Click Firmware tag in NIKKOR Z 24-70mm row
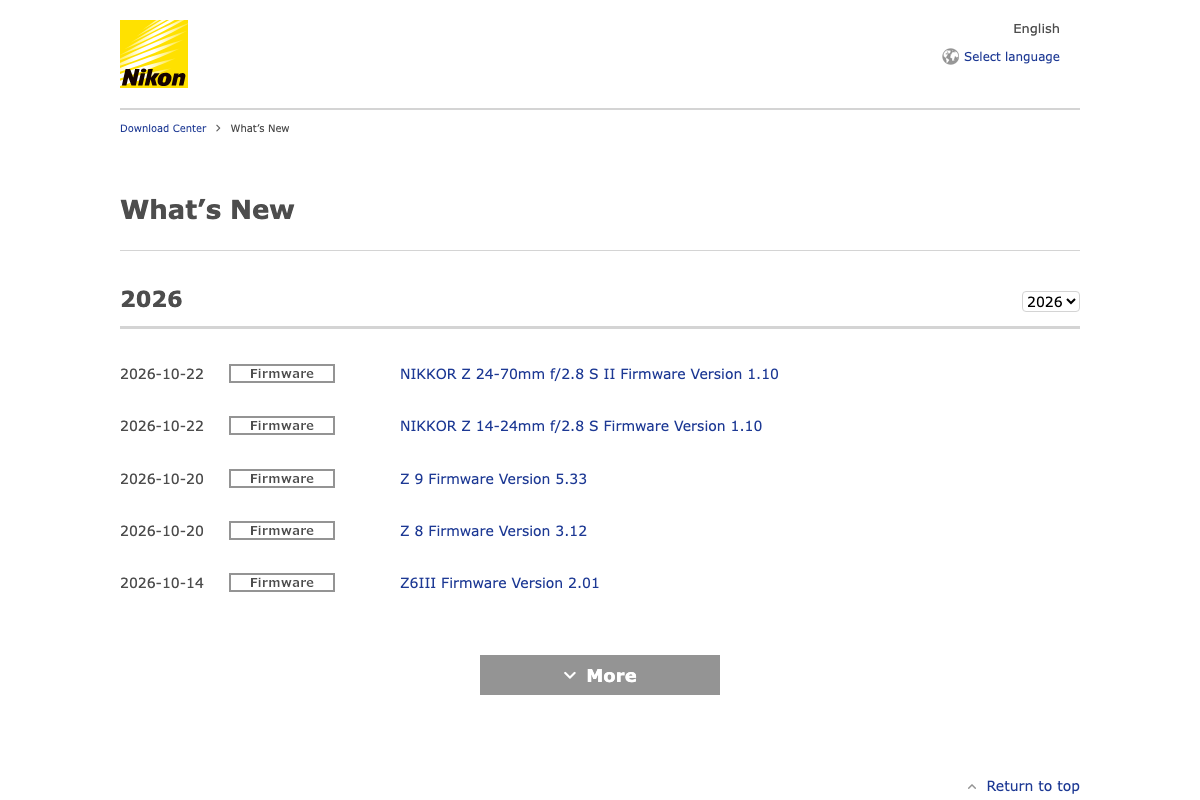Screen dimensions: 1200x800 click(x=282, y=374)
